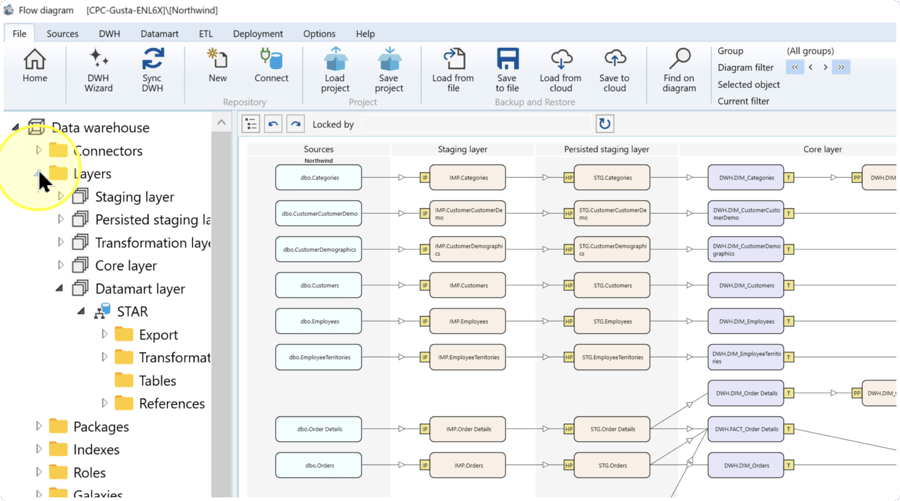Open the File tab
Viewport: 900px width, 501px height.
coord(20,33)
